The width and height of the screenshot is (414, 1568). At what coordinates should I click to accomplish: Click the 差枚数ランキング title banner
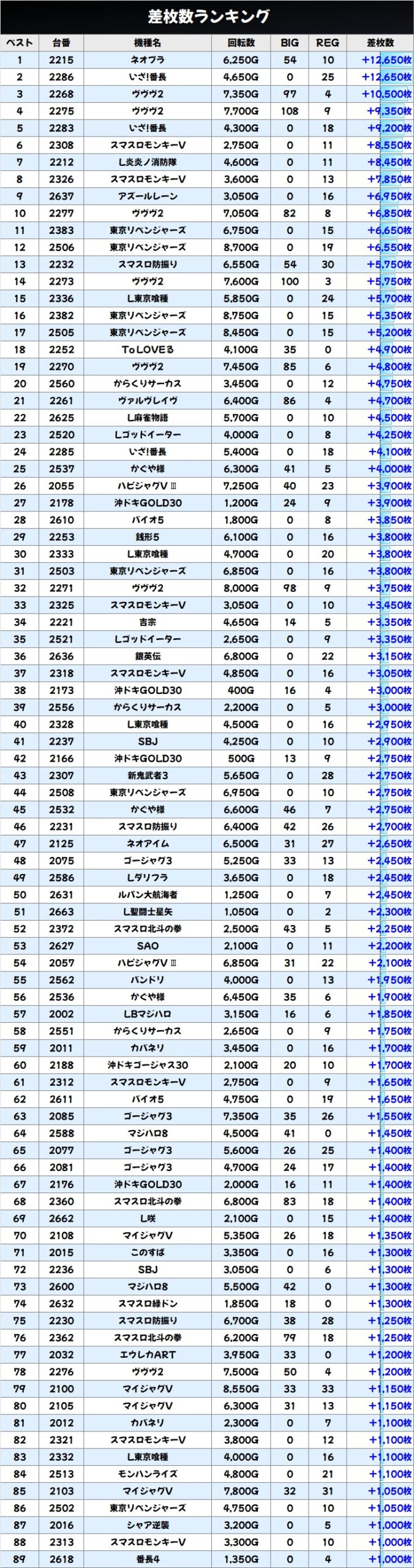point(207,17)
